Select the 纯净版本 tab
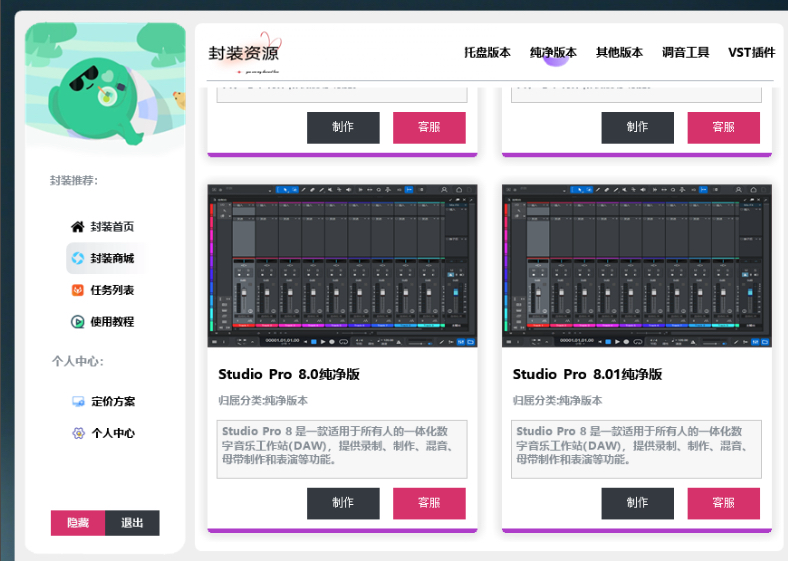Screen dimensions: 788x561 click(x=553, y=53)
